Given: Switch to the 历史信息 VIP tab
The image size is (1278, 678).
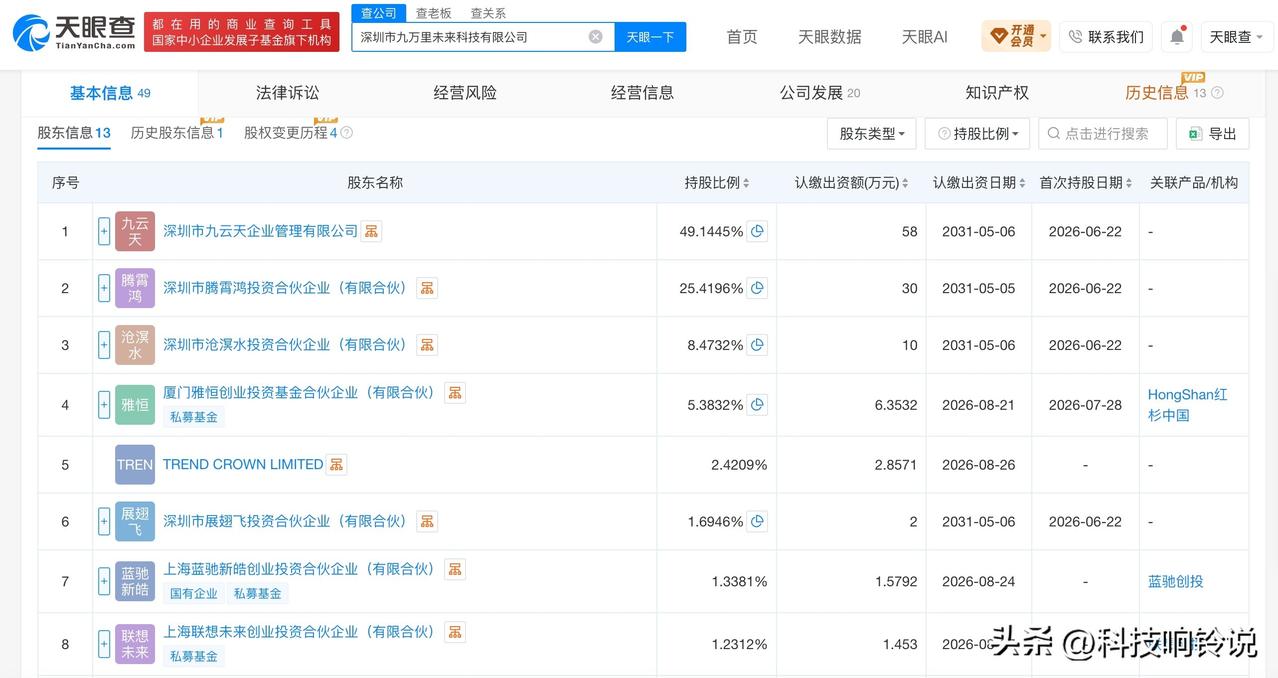Looking at the screenshot, I should (1166, 93).
